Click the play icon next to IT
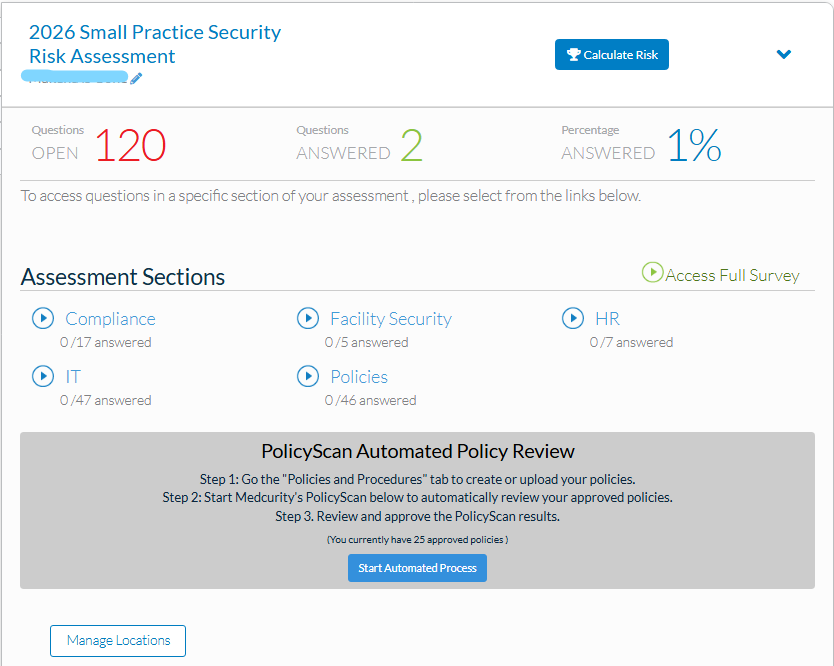Screen dimensions: 834x666 (x=43, y=377)
